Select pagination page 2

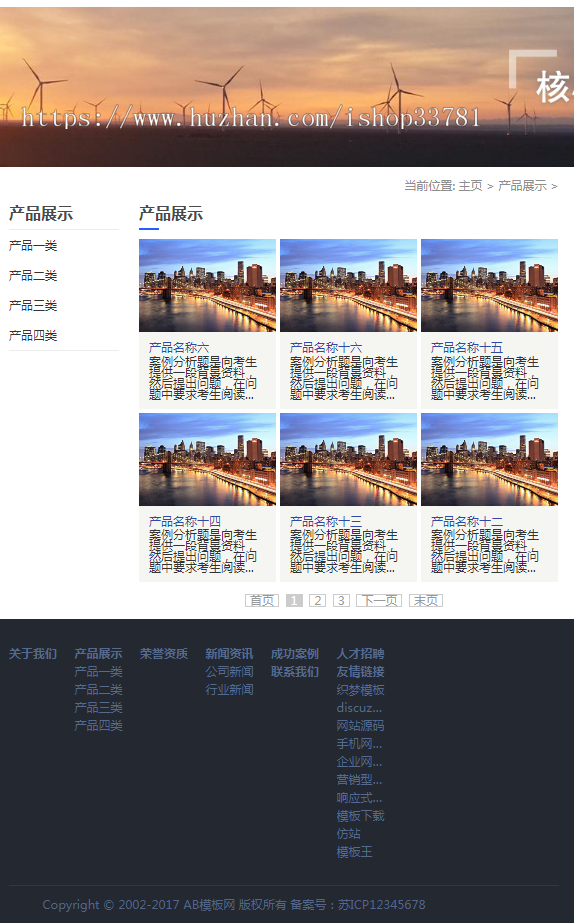point(318,600)
